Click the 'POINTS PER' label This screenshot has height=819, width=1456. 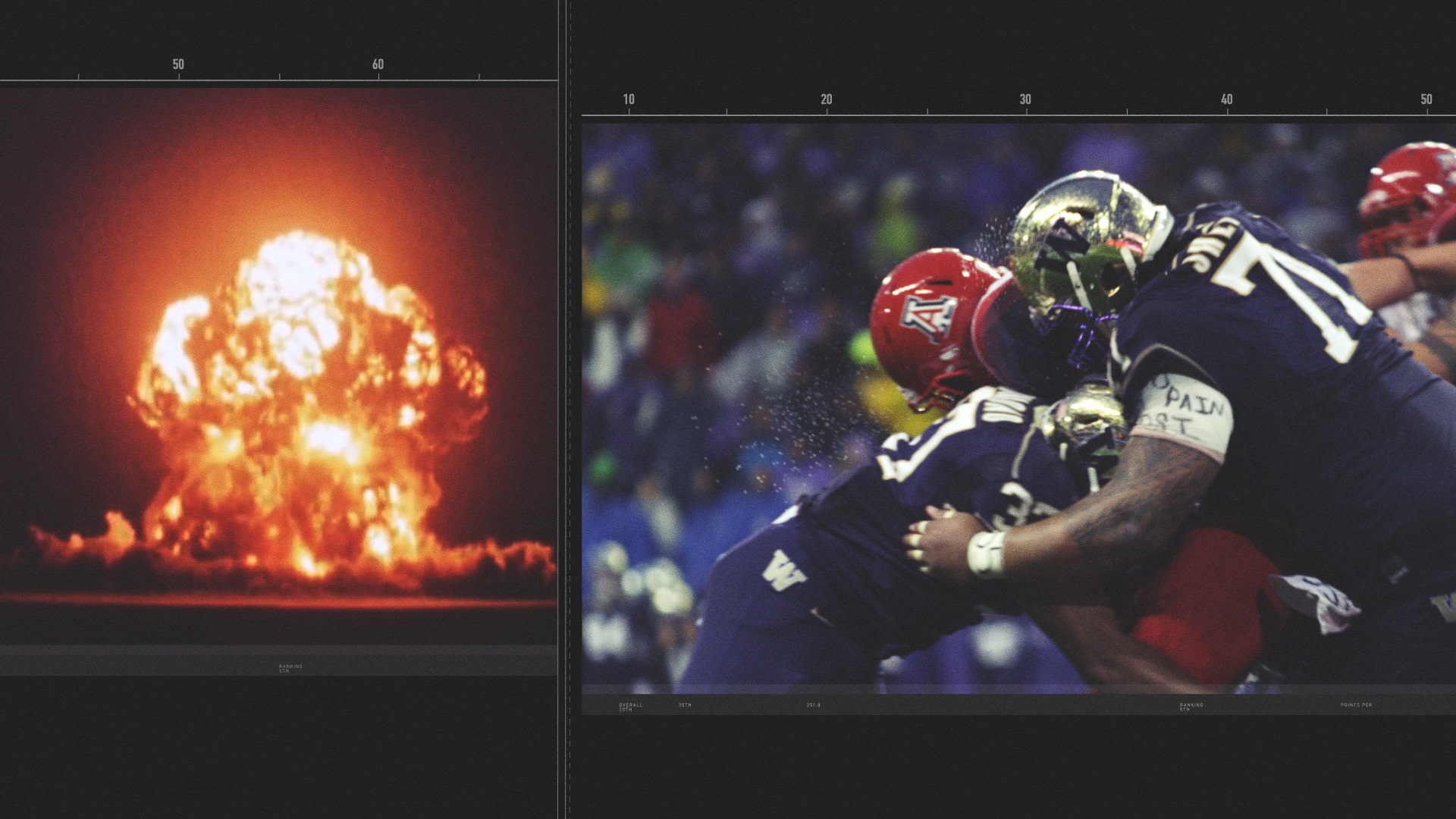1356,705
